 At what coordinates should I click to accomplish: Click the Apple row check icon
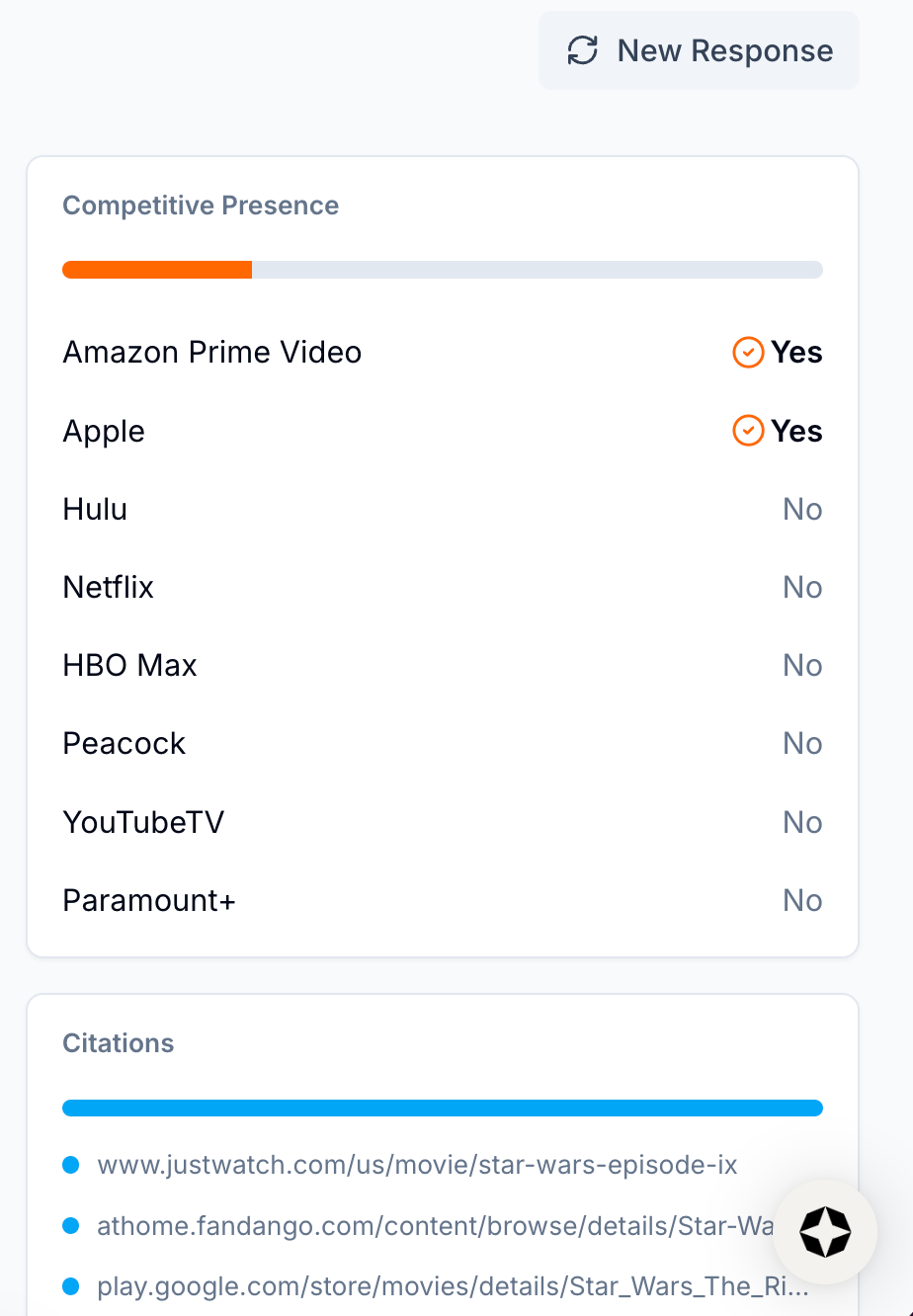pyautogui.click(x=748, y=431)
